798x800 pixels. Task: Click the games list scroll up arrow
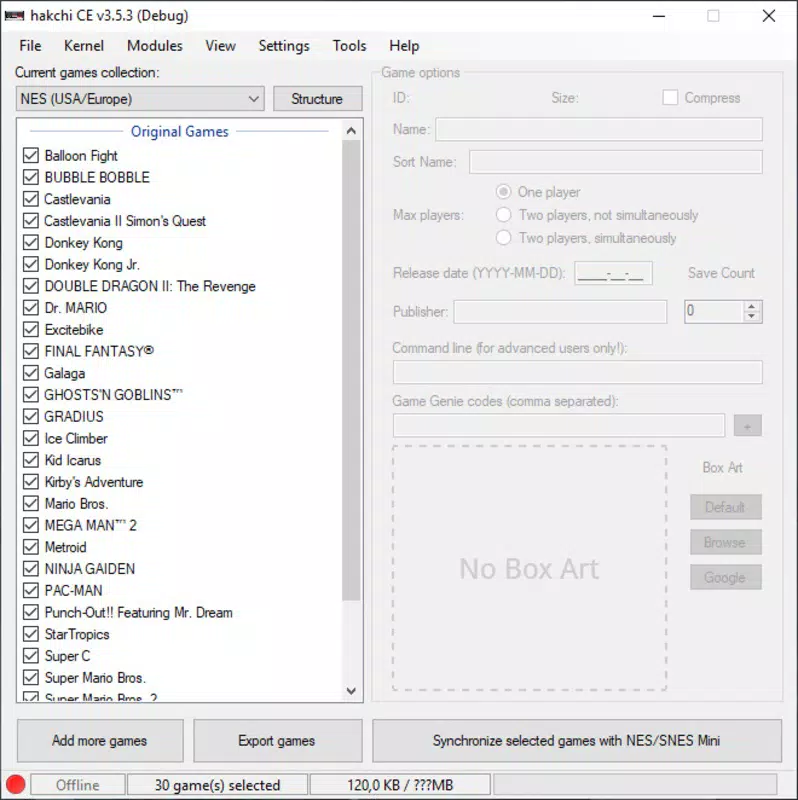(351, 131)
